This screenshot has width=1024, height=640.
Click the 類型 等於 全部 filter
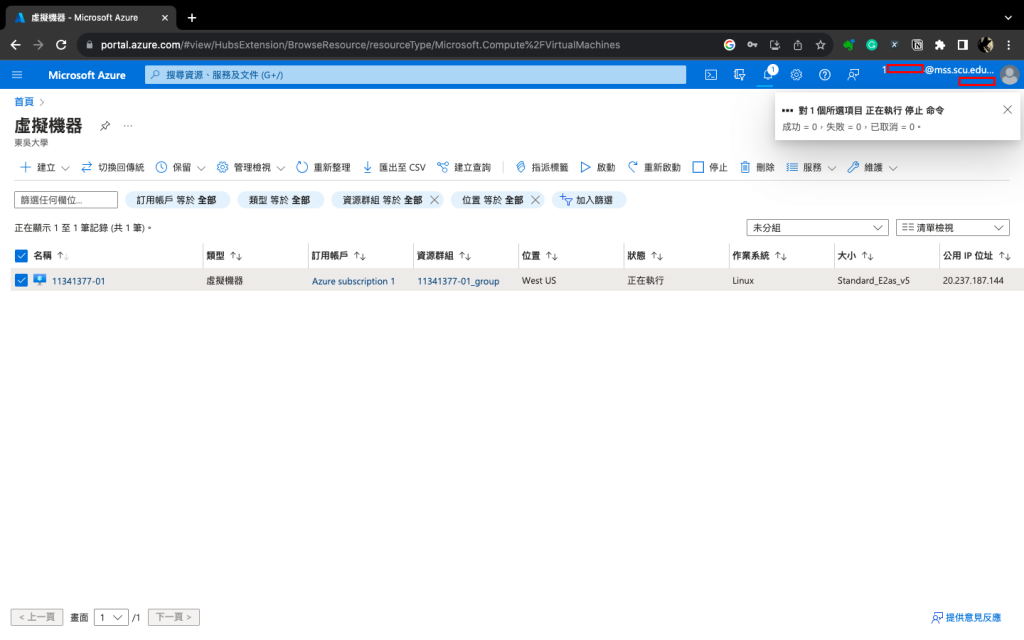280,200
